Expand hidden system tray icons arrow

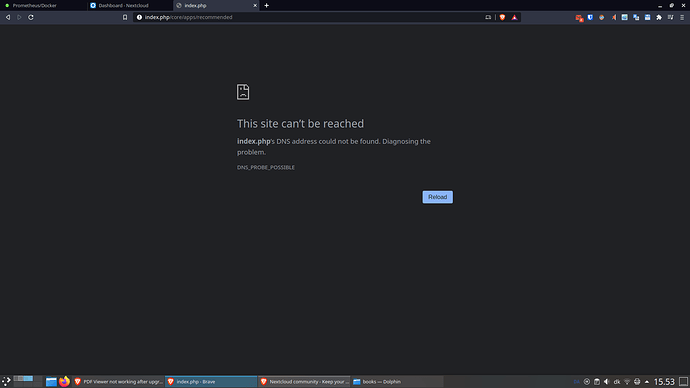647,382
